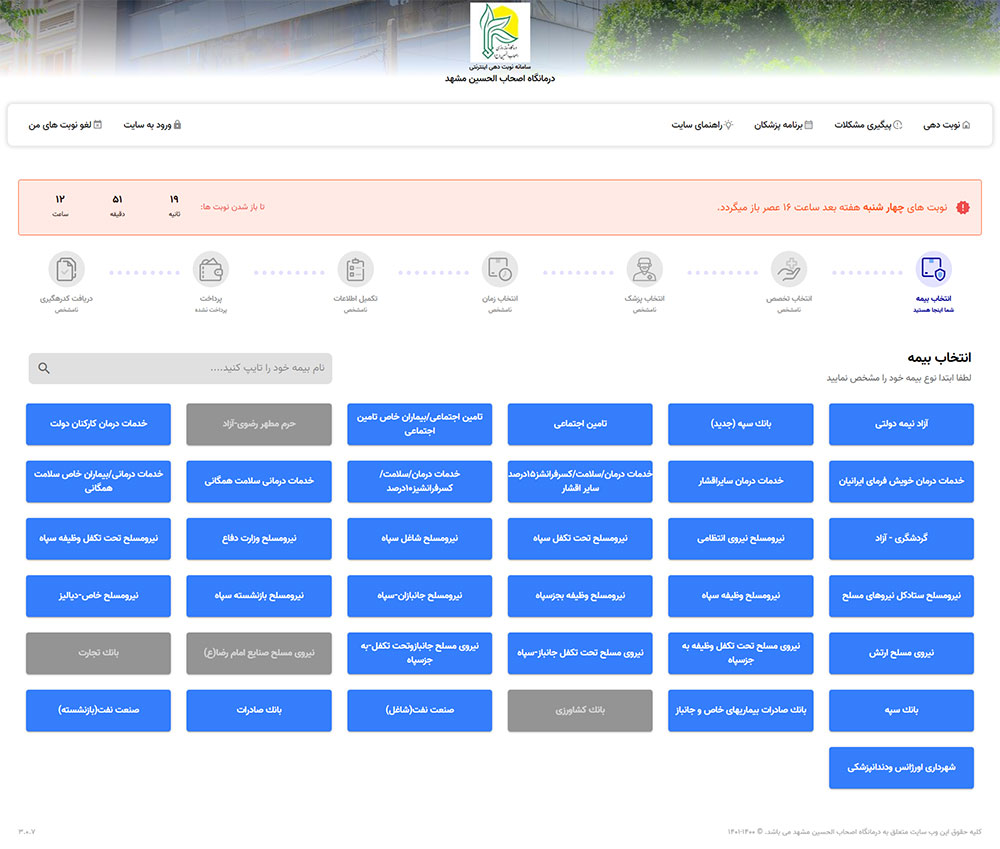1000x849 pixels.
Task: Select the انتخاب تخصص step icon
Action: click(x=789, y=269)
